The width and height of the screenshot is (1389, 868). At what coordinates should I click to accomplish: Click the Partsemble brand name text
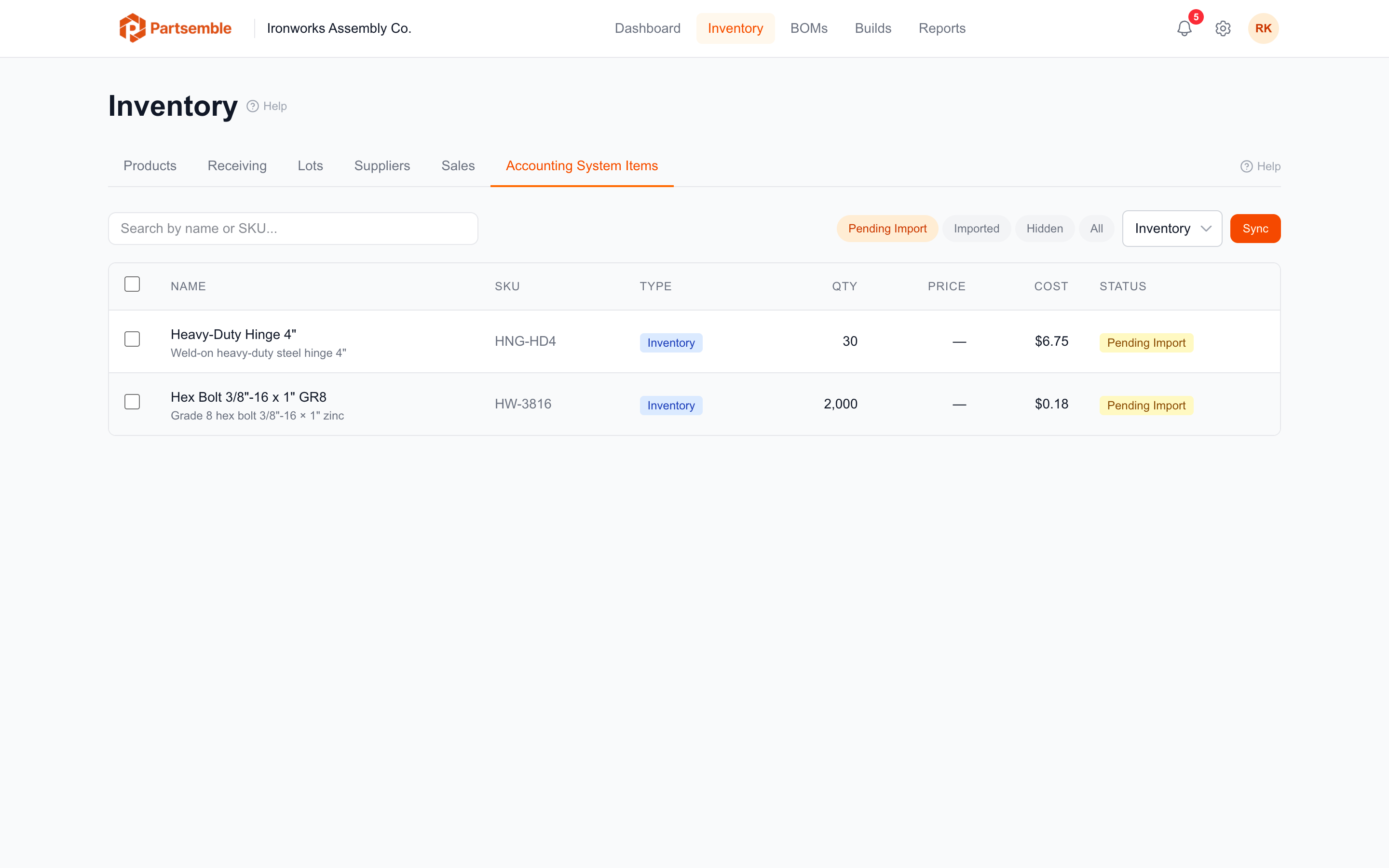point(191,28)
